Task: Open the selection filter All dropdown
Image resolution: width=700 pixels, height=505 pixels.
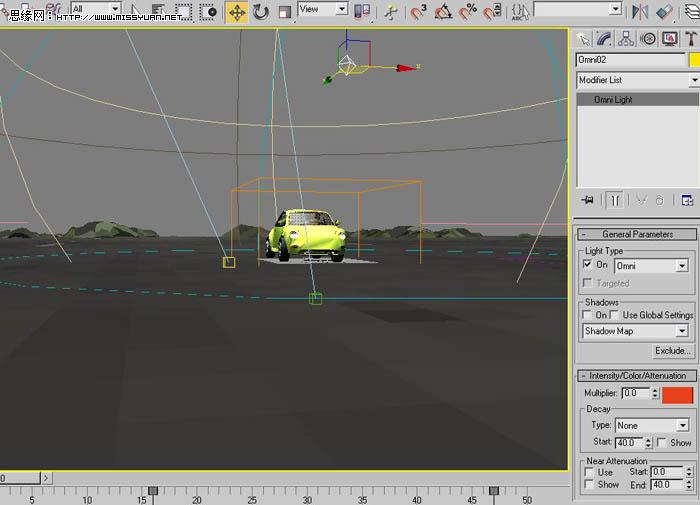Action: coord(96,8)
